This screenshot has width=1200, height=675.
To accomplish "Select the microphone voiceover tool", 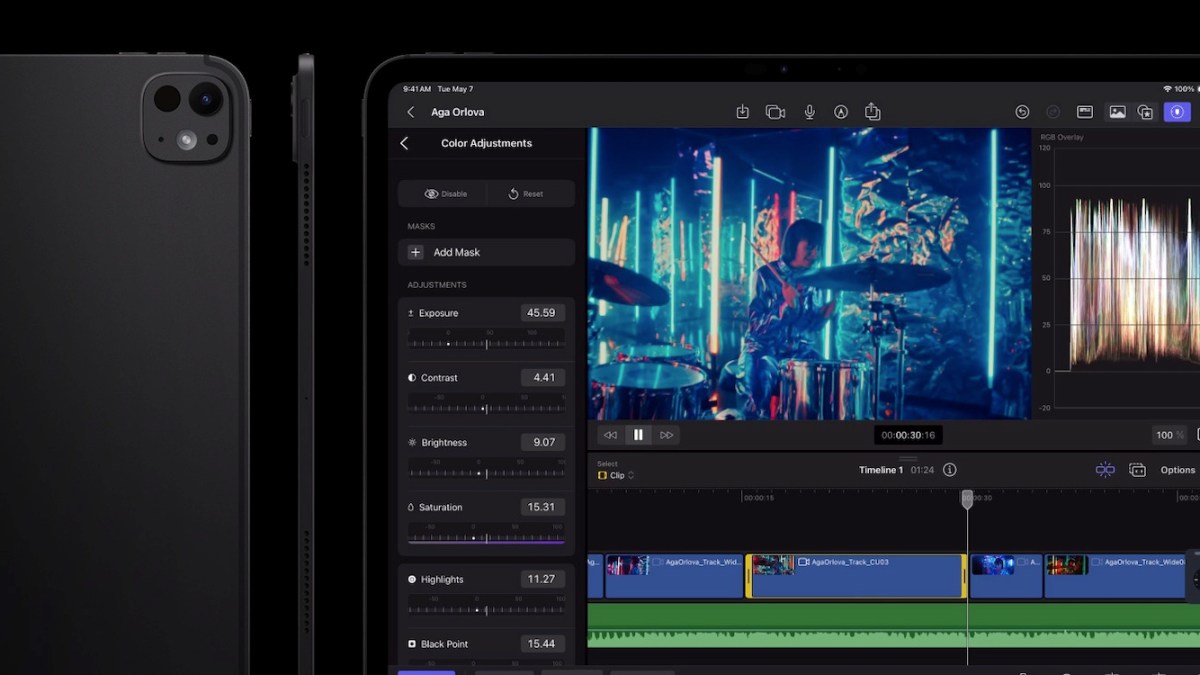I will click(x=809, y=111).
